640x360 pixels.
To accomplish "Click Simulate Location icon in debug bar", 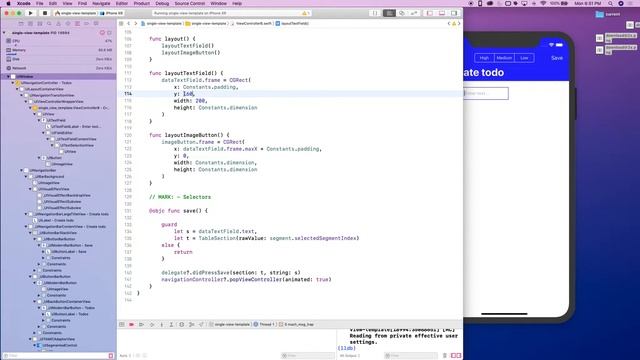I will coord(201,324).
